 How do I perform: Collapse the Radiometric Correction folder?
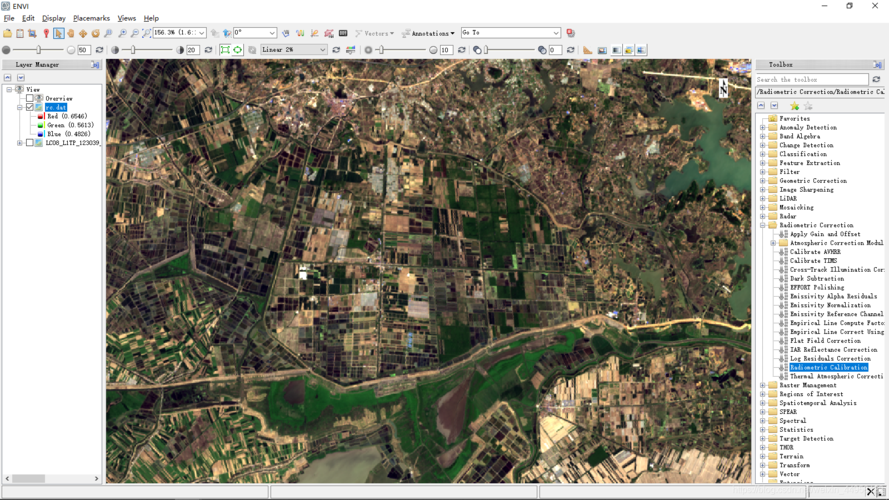[x=763, y=225]
